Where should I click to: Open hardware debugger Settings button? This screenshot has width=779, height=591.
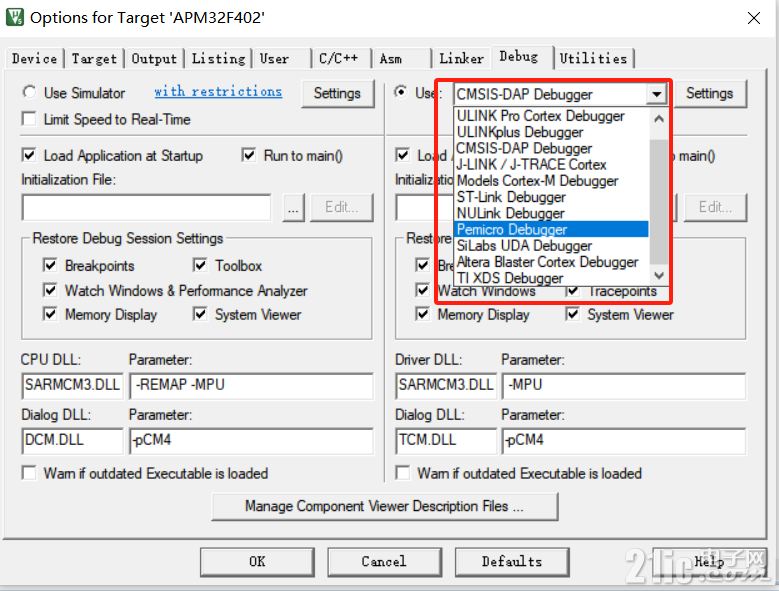pyautogui.click(x=709, y=93)
